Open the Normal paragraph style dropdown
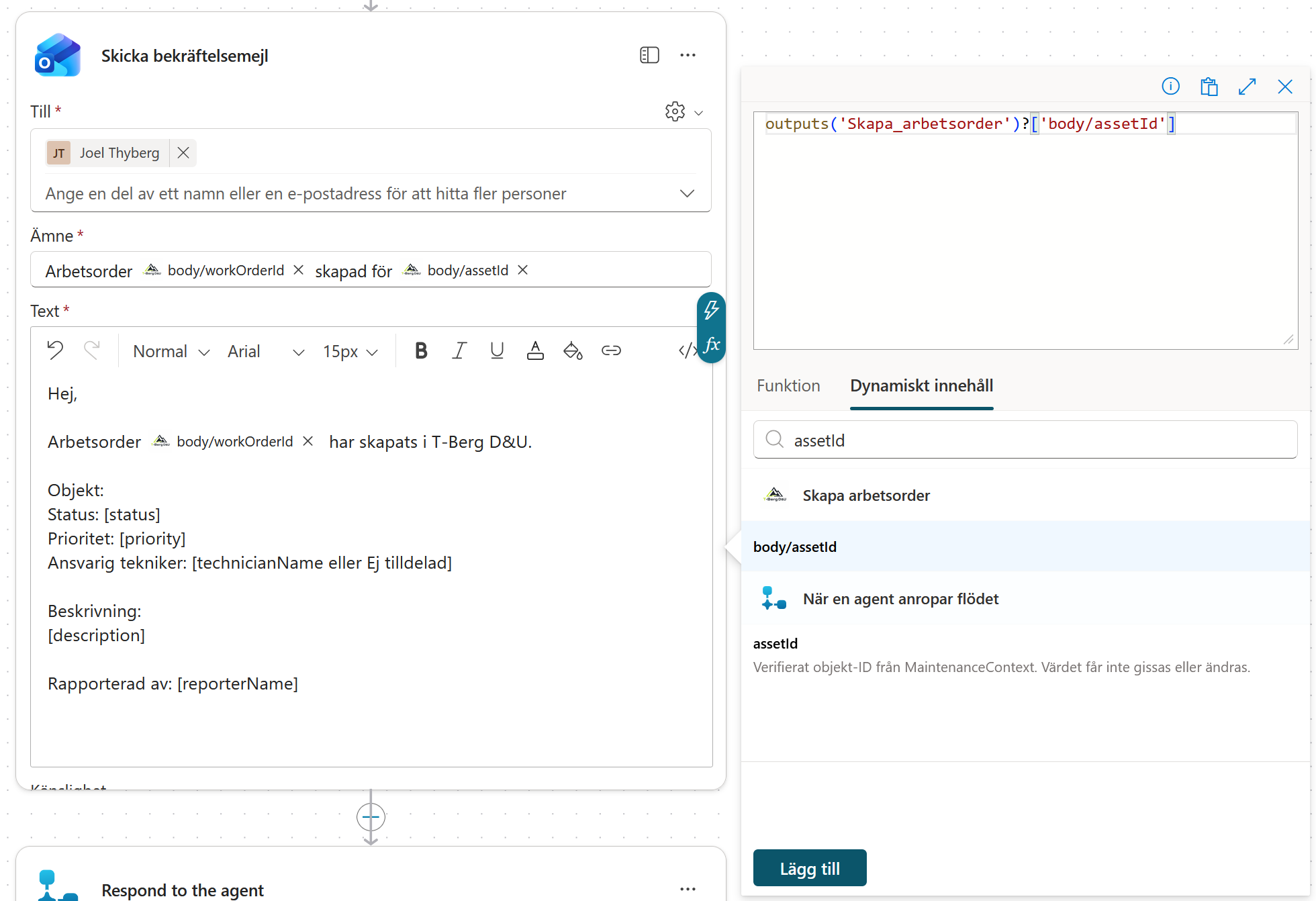1316x901 pixels. [171, 351]
